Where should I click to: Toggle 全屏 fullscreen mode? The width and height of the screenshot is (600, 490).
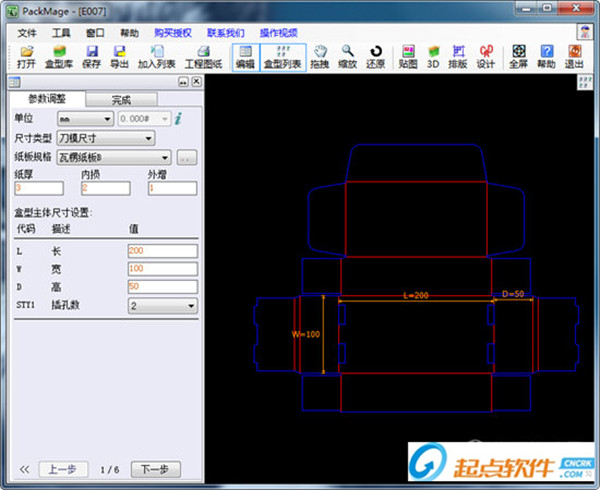point(518,56)
